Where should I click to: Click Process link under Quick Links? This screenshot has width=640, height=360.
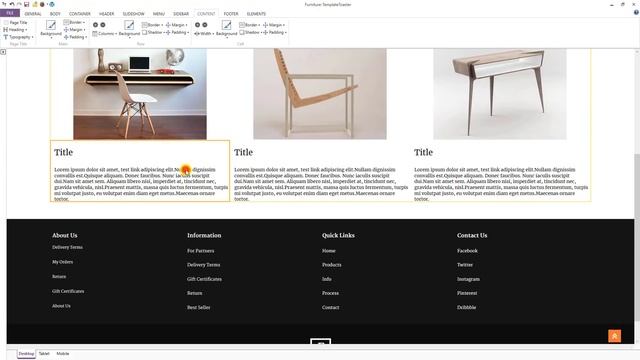pyautogui.click(x=330, y=293)
